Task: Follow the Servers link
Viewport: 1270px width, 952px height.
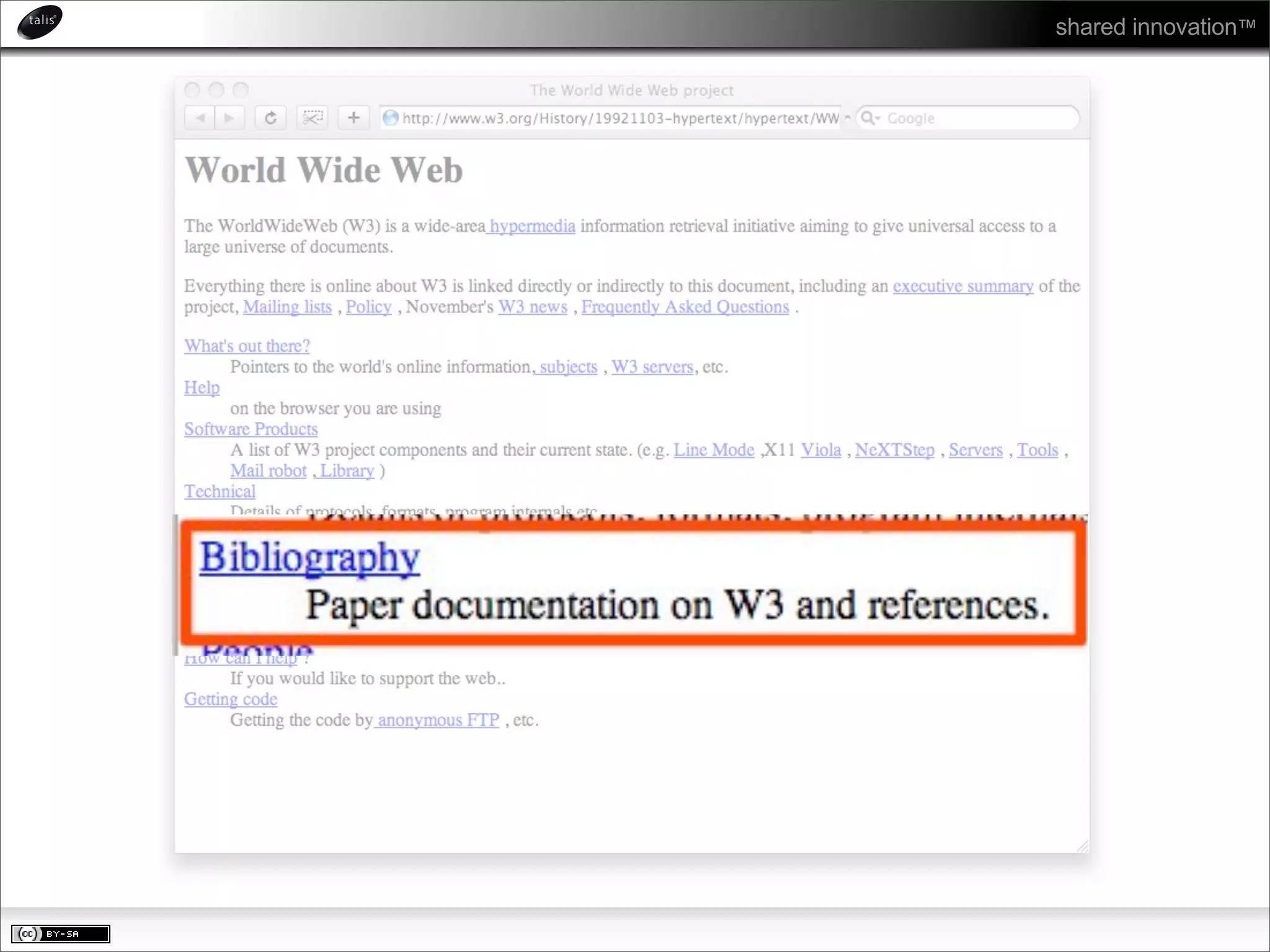Action: point(975,450)
